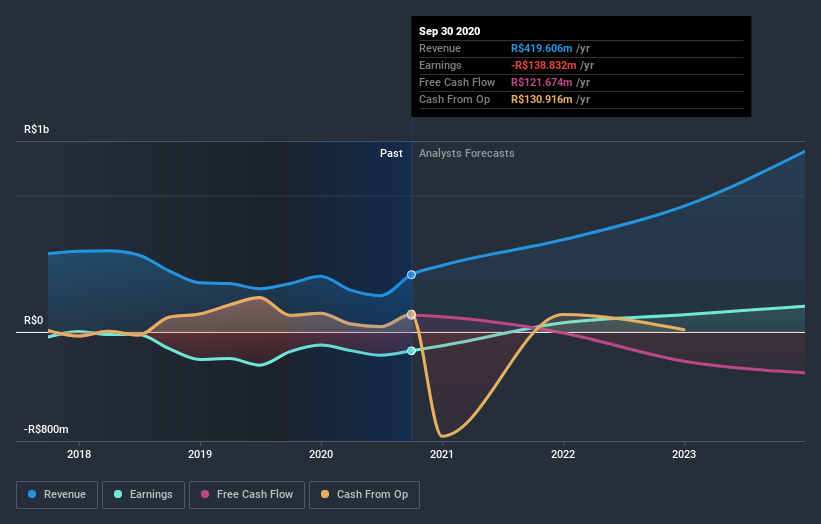Image resolution: width=821 pixels, height=524 pixels.
Task: Click the 2023 x-axis label
Action: (684, 454)
